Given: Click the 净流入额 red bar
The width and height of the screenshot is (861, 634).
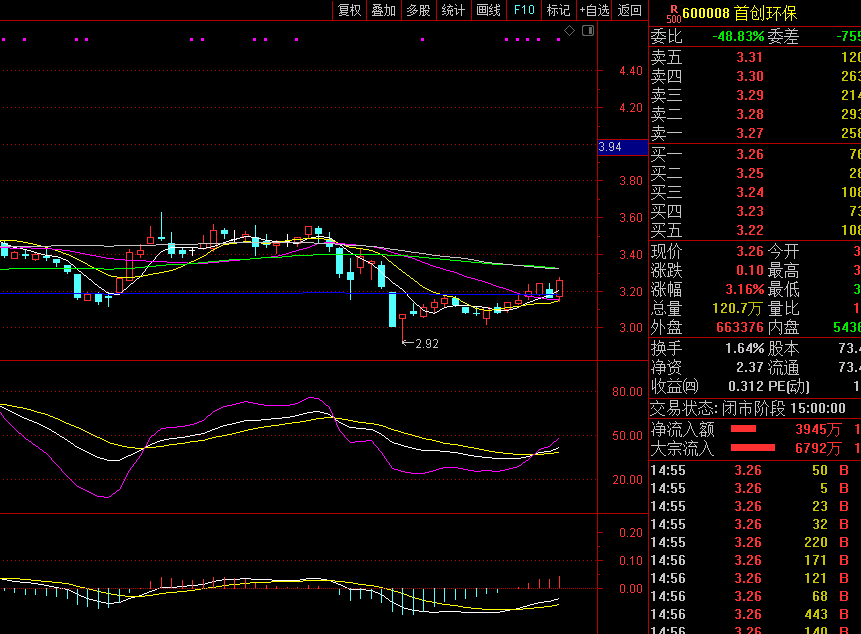Looking at the screenshot, I should point(743,429).
